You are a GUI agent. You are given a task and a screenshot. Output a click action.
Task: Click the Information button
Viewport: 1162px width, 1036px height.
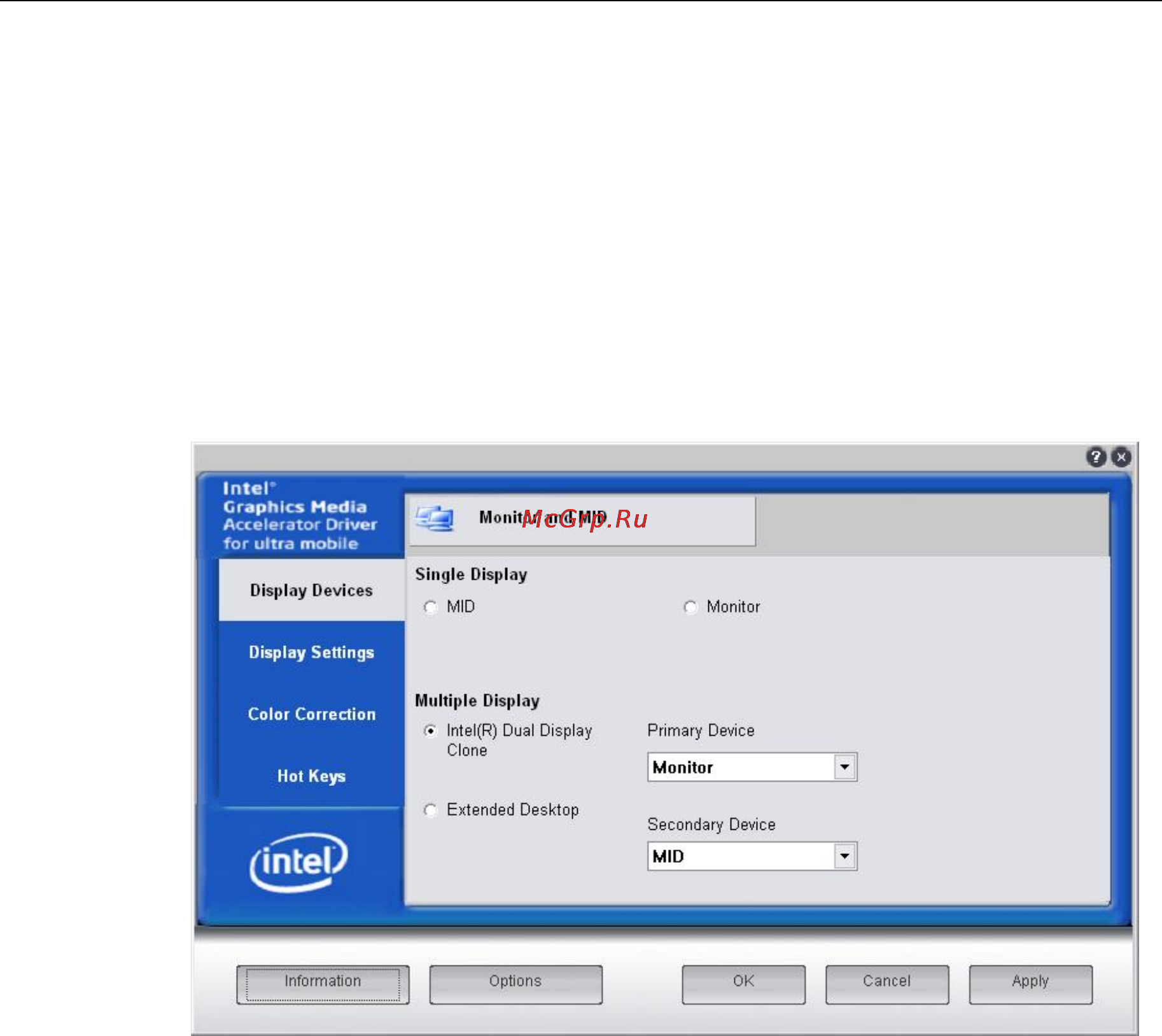click(323, 984)
